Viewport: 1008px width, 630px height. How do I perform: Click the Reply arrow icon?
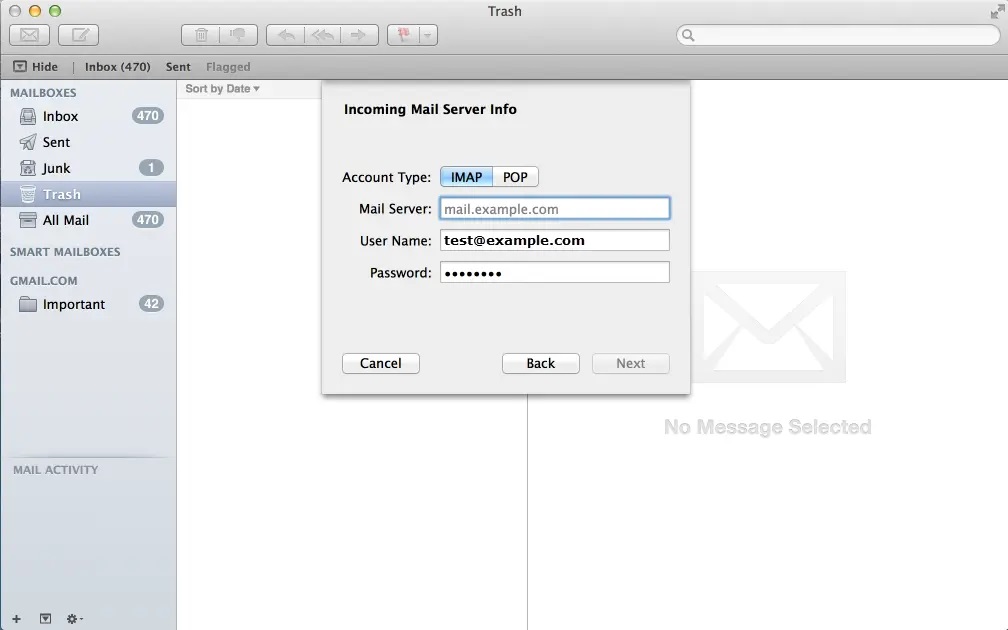point(286,35)
